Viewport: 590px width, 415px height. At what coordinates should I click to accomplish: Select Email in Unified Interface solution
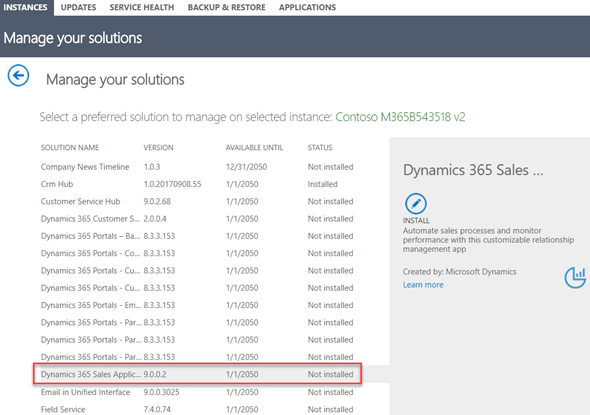(x=197, y=392)
